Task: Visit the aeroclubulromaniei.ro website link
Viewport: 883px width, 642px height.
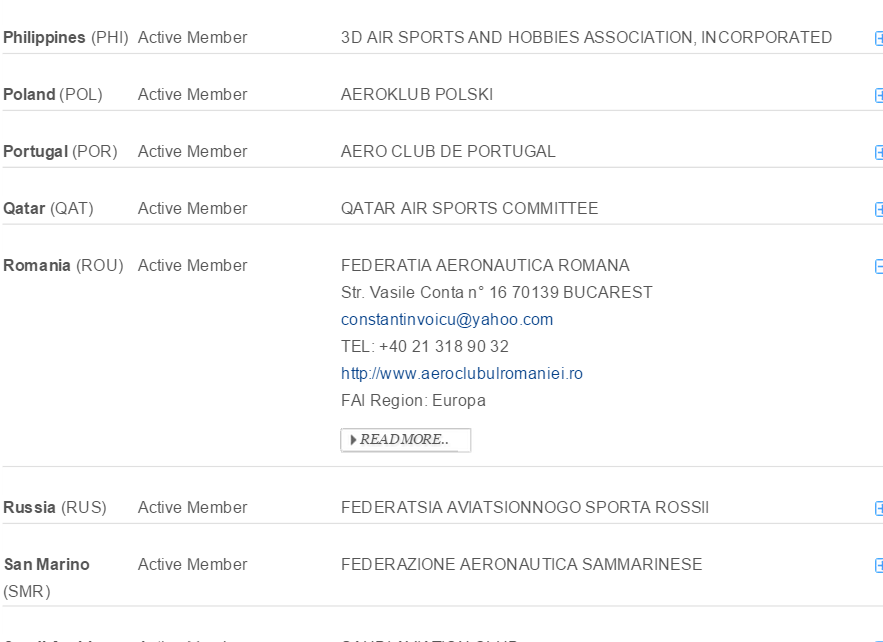Action: [x=462, y=374]
